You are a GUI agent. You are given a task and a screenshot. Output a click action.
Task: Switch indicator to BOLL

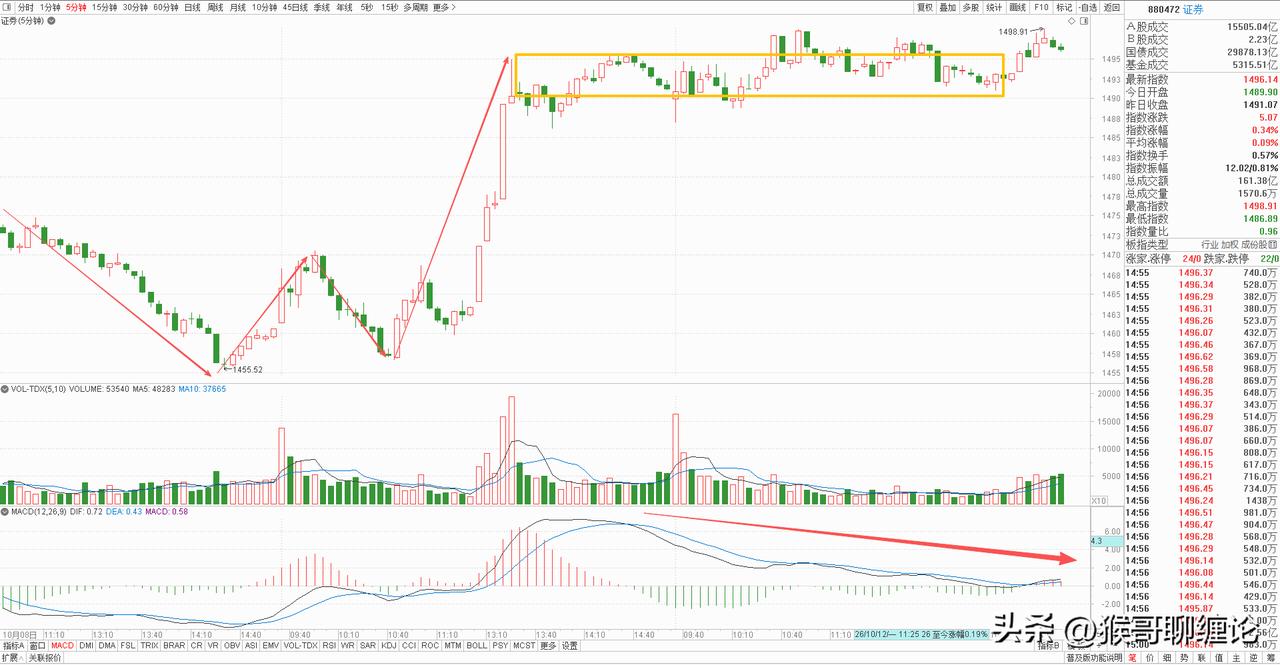click(477, 646)
